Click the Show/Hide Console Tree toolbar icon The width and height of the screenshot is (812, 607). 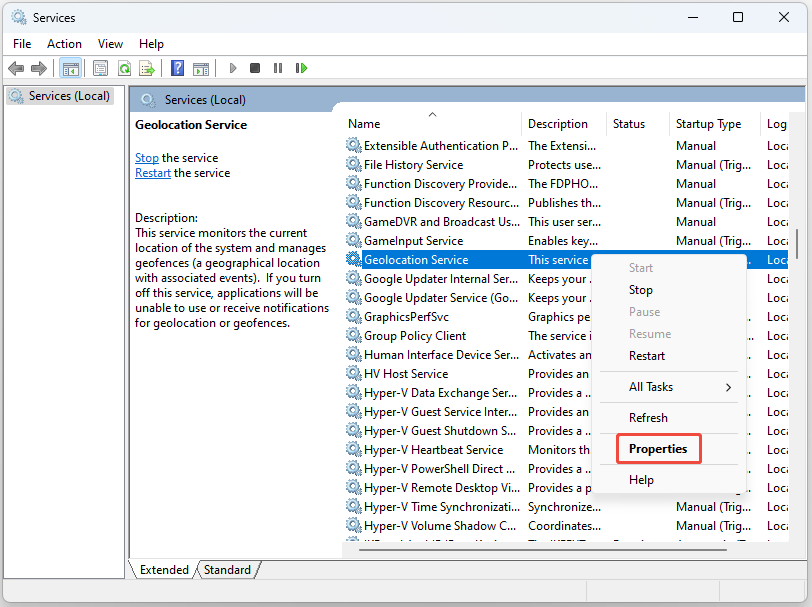click(x=70, y=68)
